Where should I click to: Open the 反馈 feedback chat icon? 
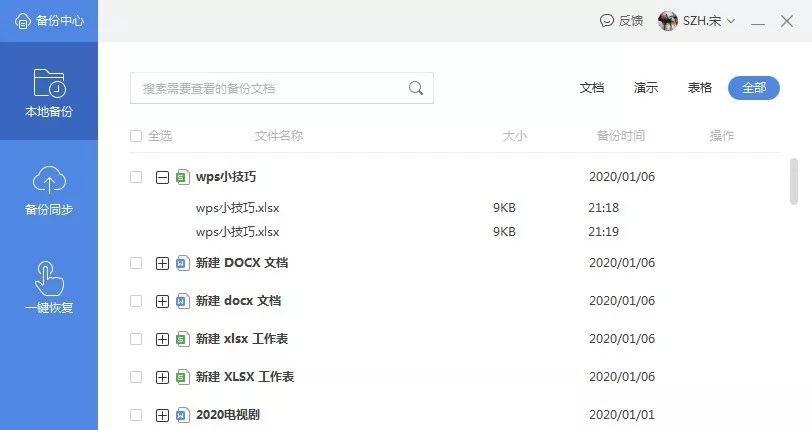606,21
